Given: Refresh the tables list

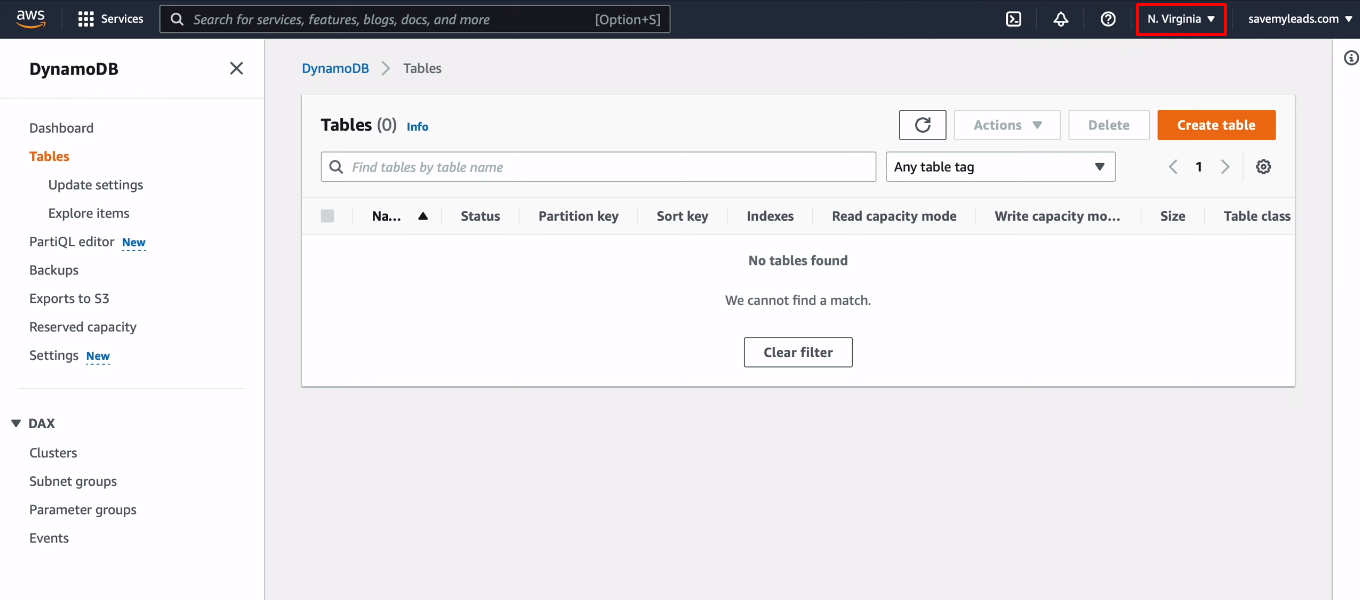Looking at the screenshot, I should tap(923, 125).
